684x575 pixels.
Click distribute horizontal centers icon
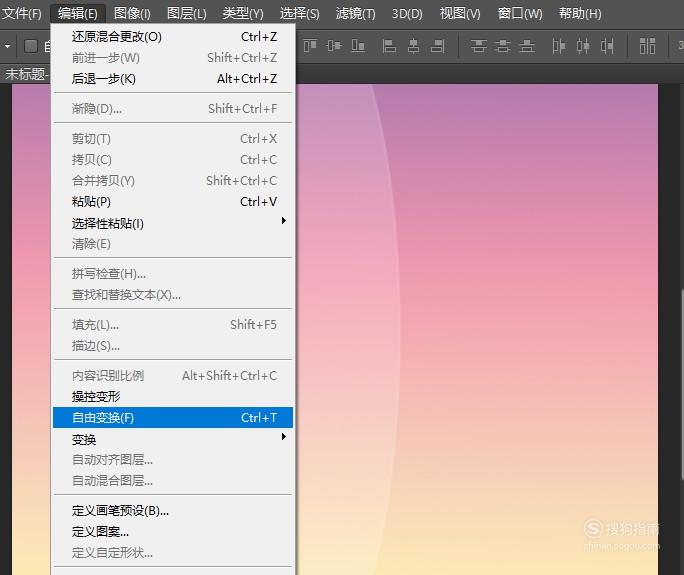583,45
